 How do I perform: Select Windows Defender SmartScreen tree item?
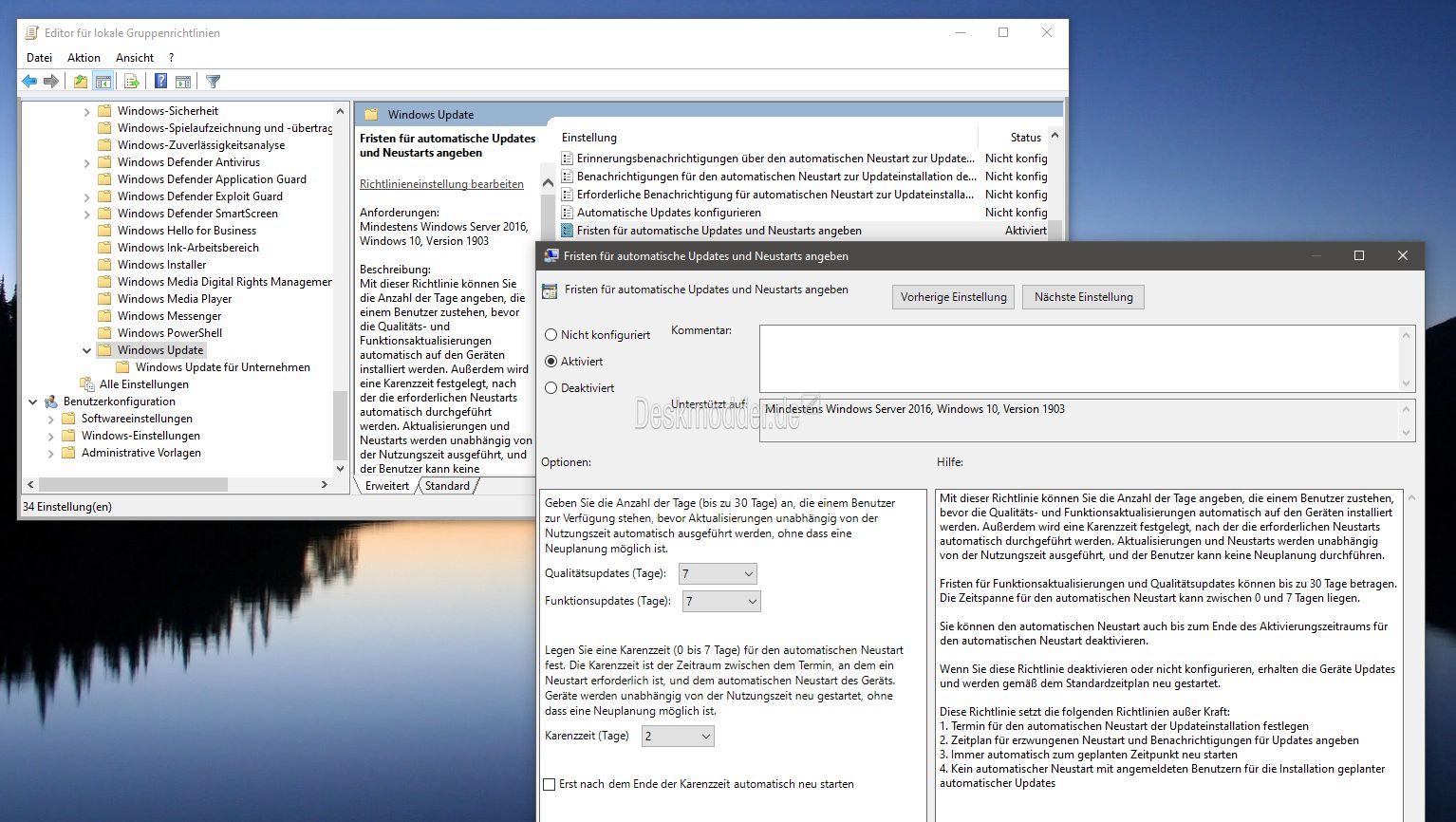[197, 214]
